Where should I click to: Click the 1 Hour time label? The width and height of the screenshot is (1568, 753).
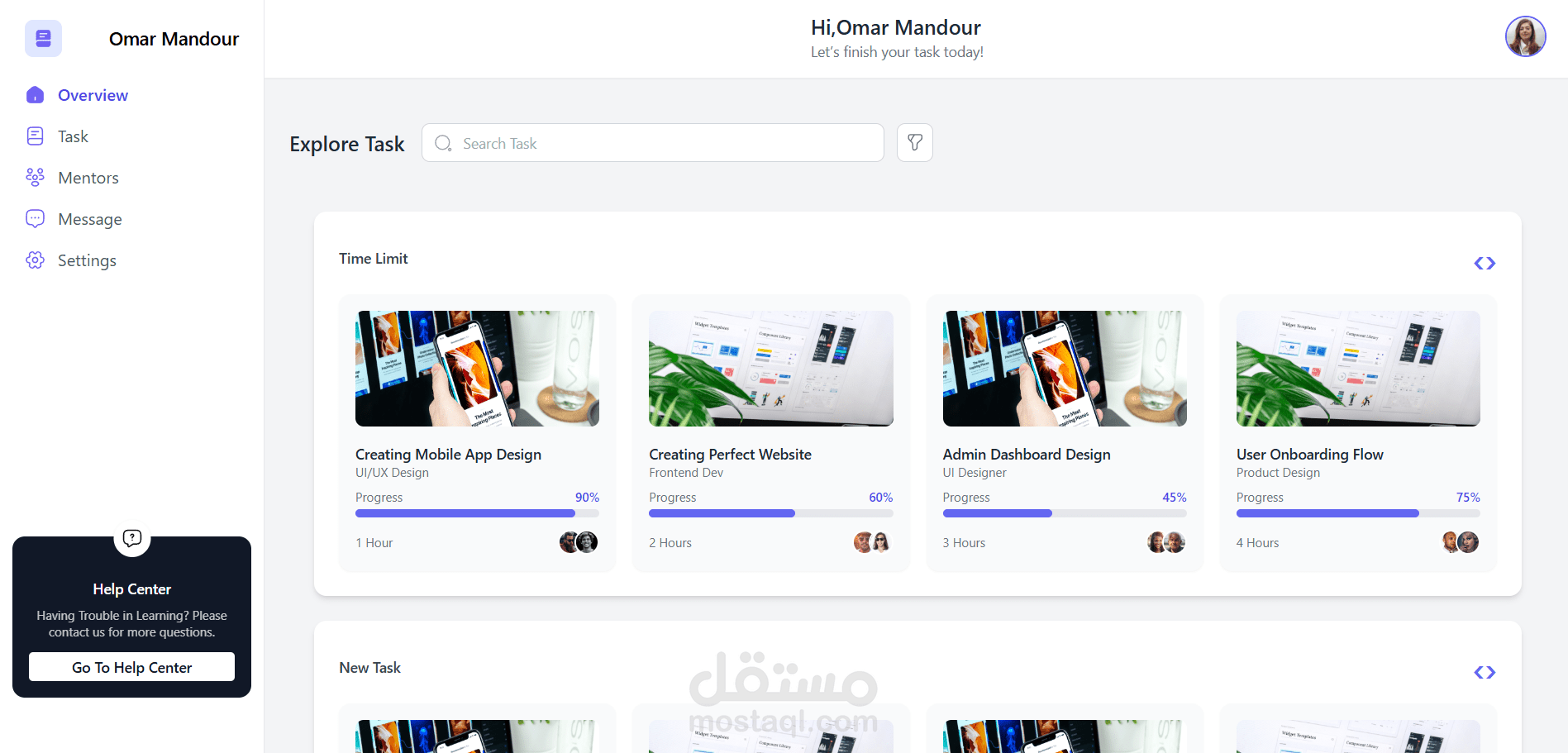click(374, 543)
